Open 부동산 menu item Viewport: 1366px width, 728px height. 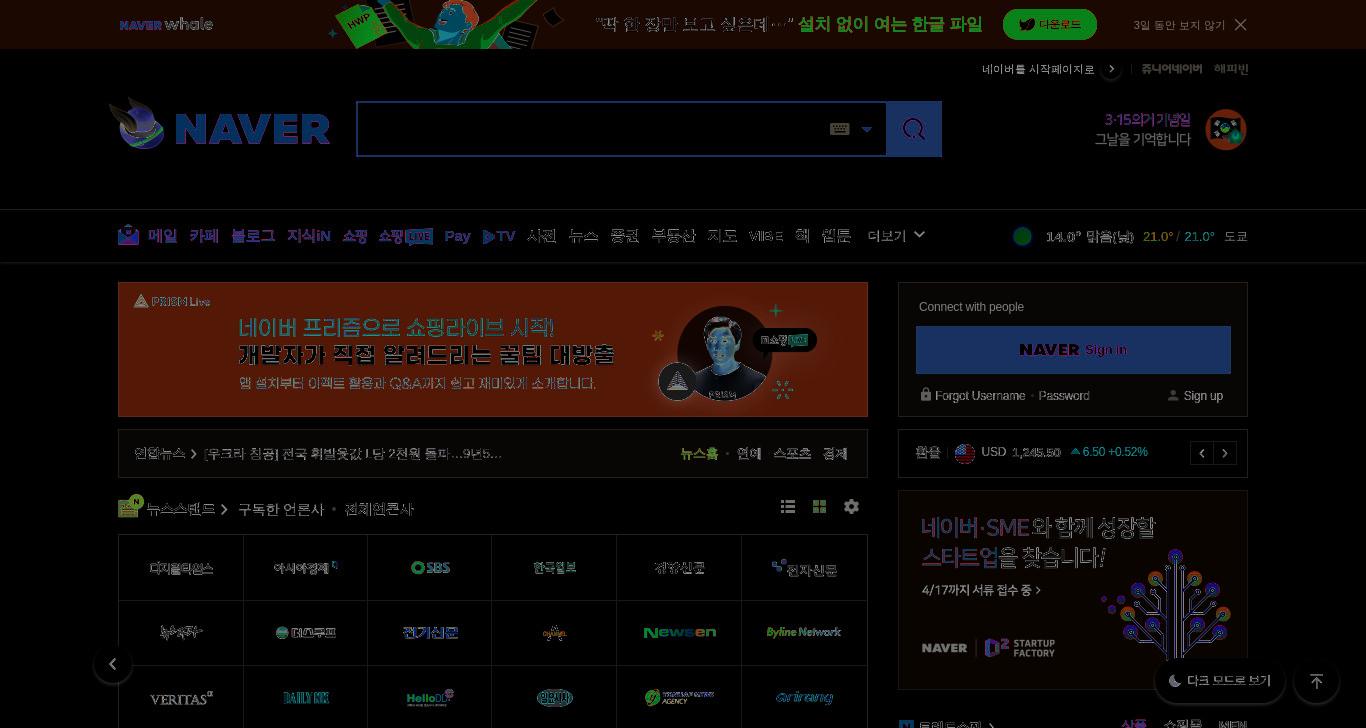673,236
